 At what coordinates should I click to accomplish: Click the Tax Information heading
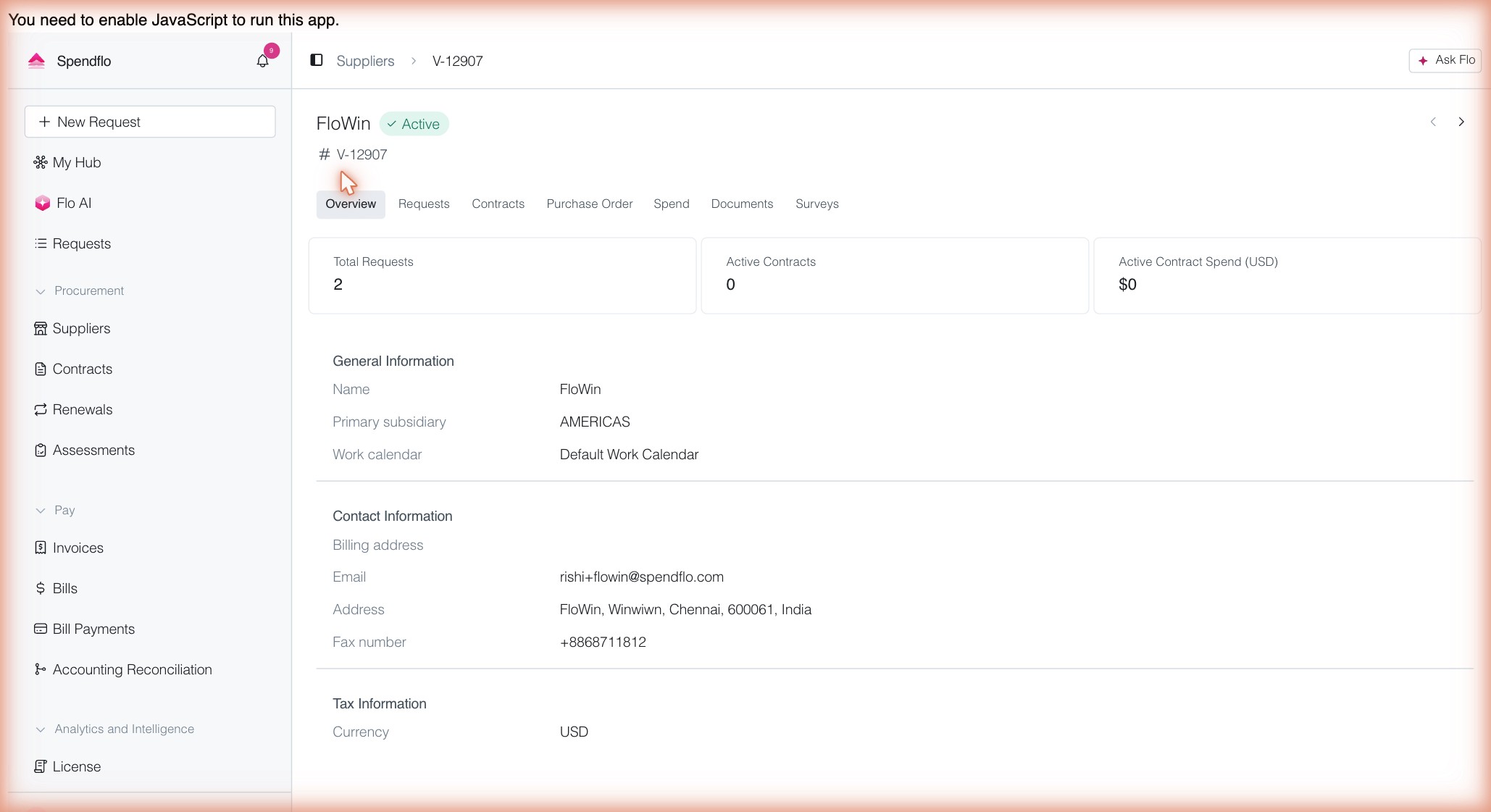(379, 703)
